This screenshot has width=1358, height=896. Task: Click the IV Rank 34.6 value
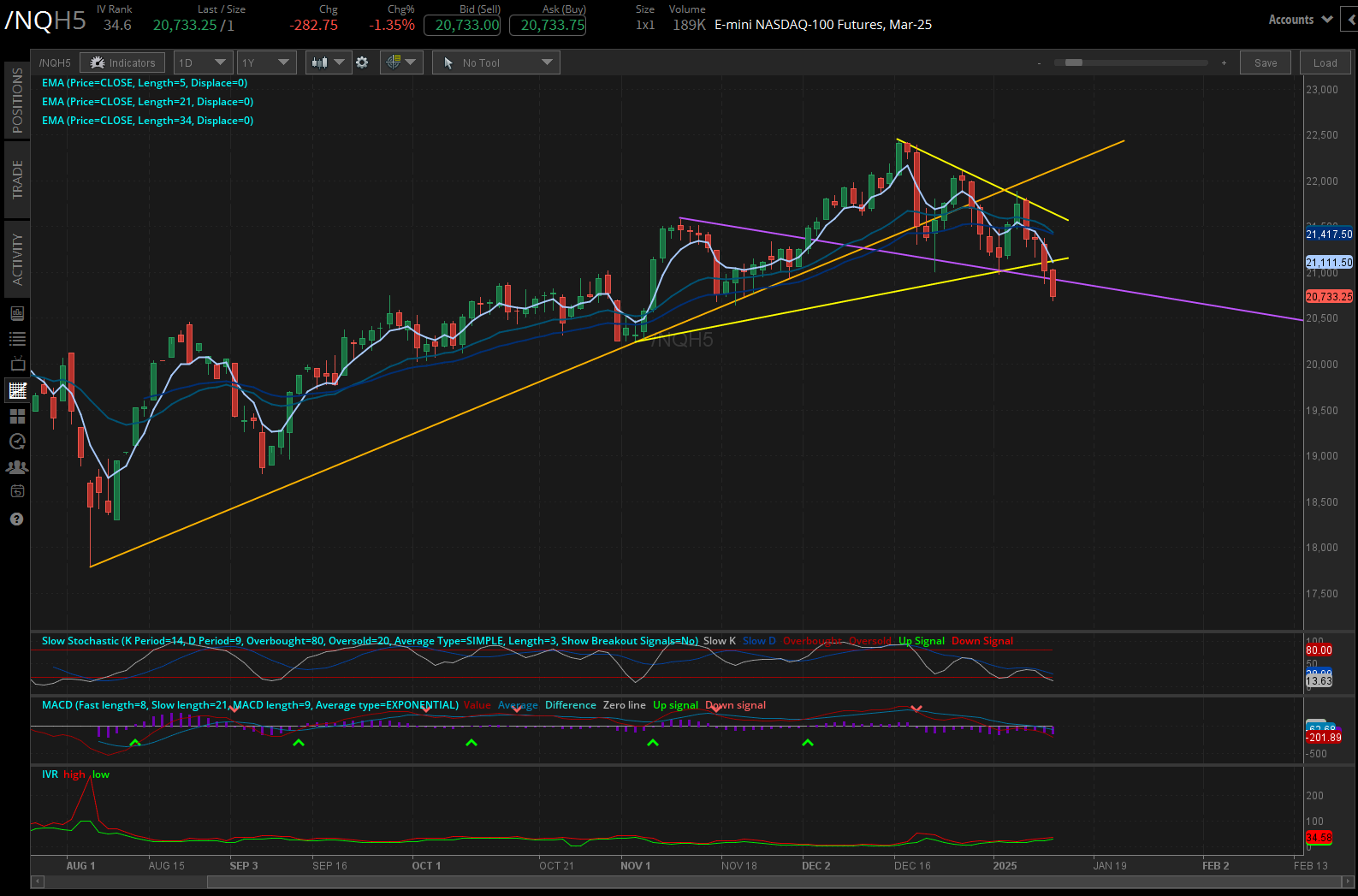(x=117, y=25)
